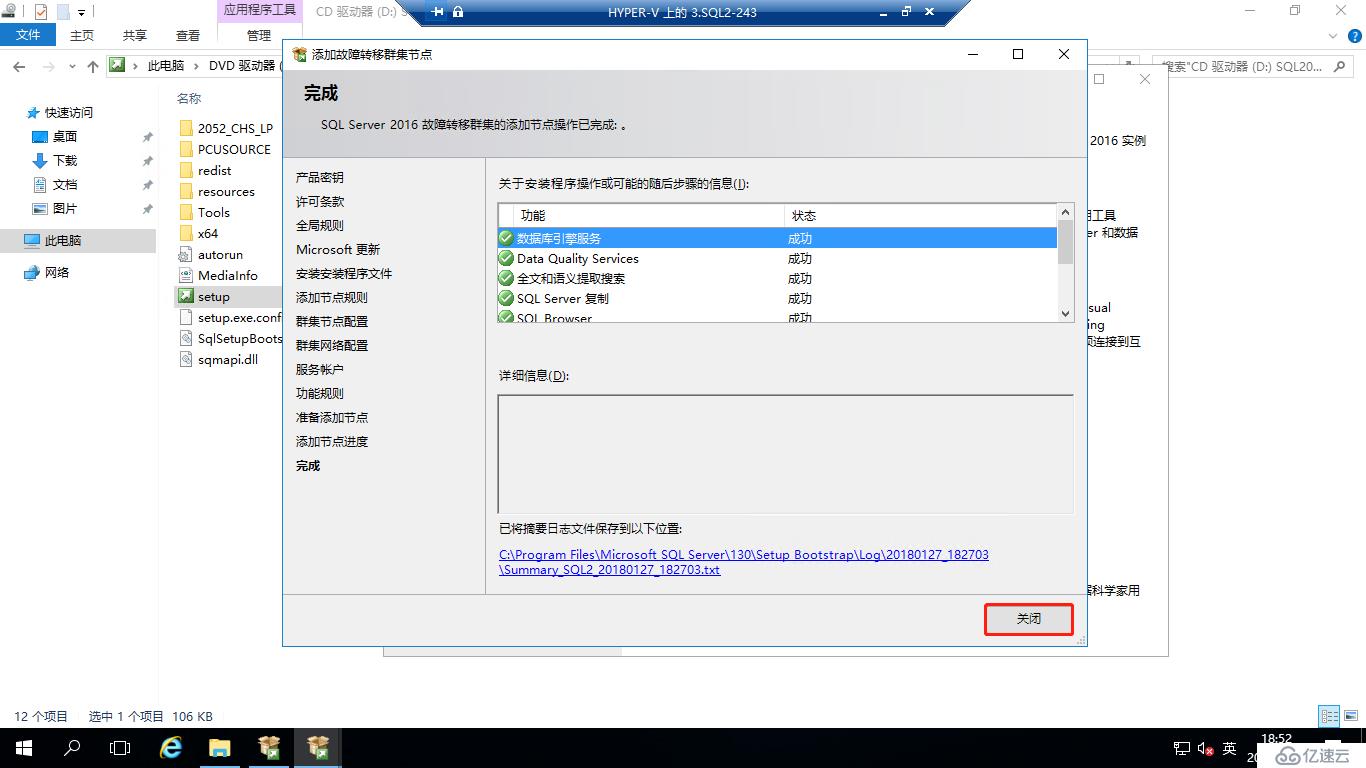
Task: Click the New folder icon in quick access toolbar
Action: click(62, 12)
